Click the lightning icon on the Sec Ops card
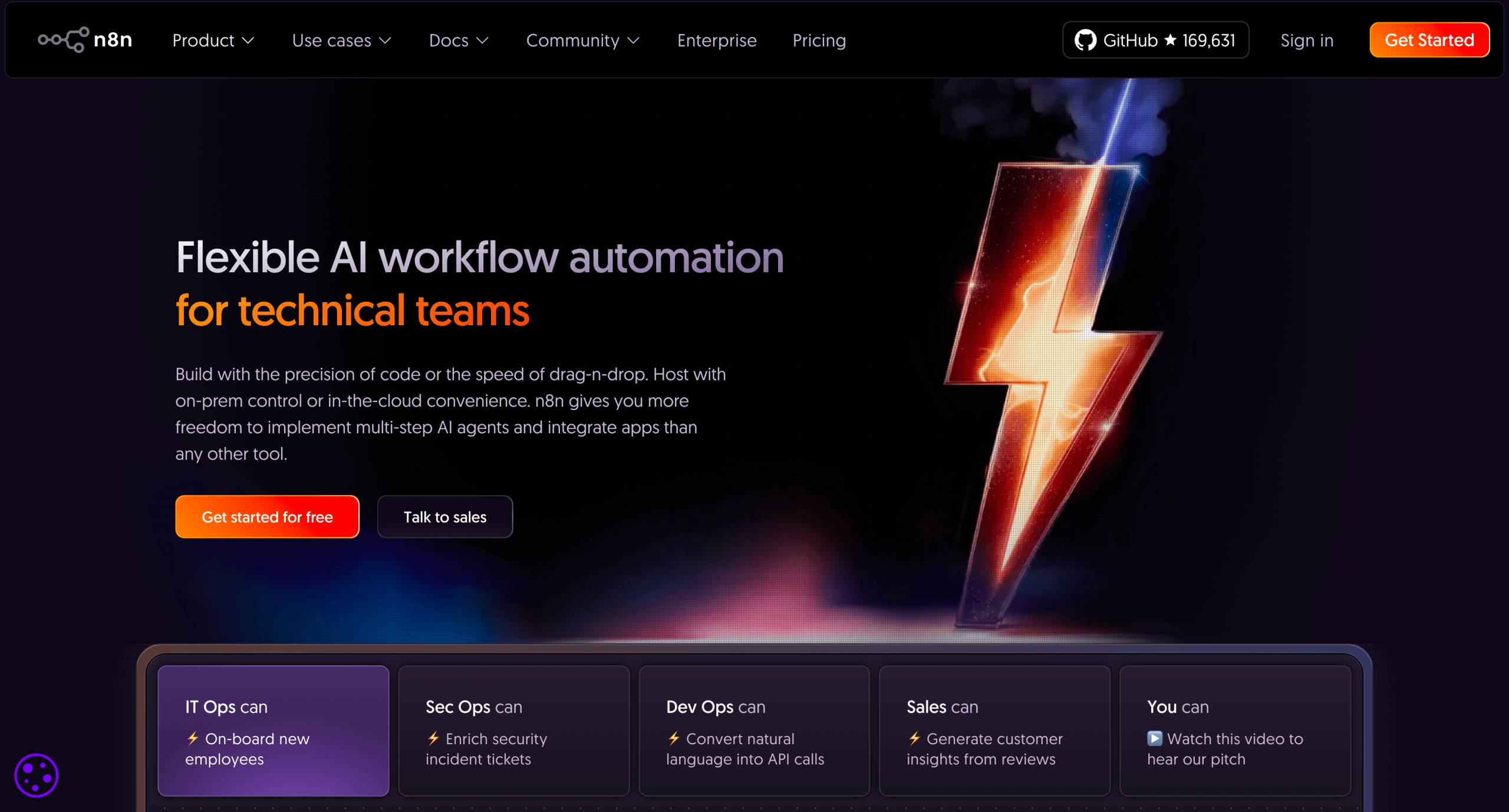 [x=433, y=739]
